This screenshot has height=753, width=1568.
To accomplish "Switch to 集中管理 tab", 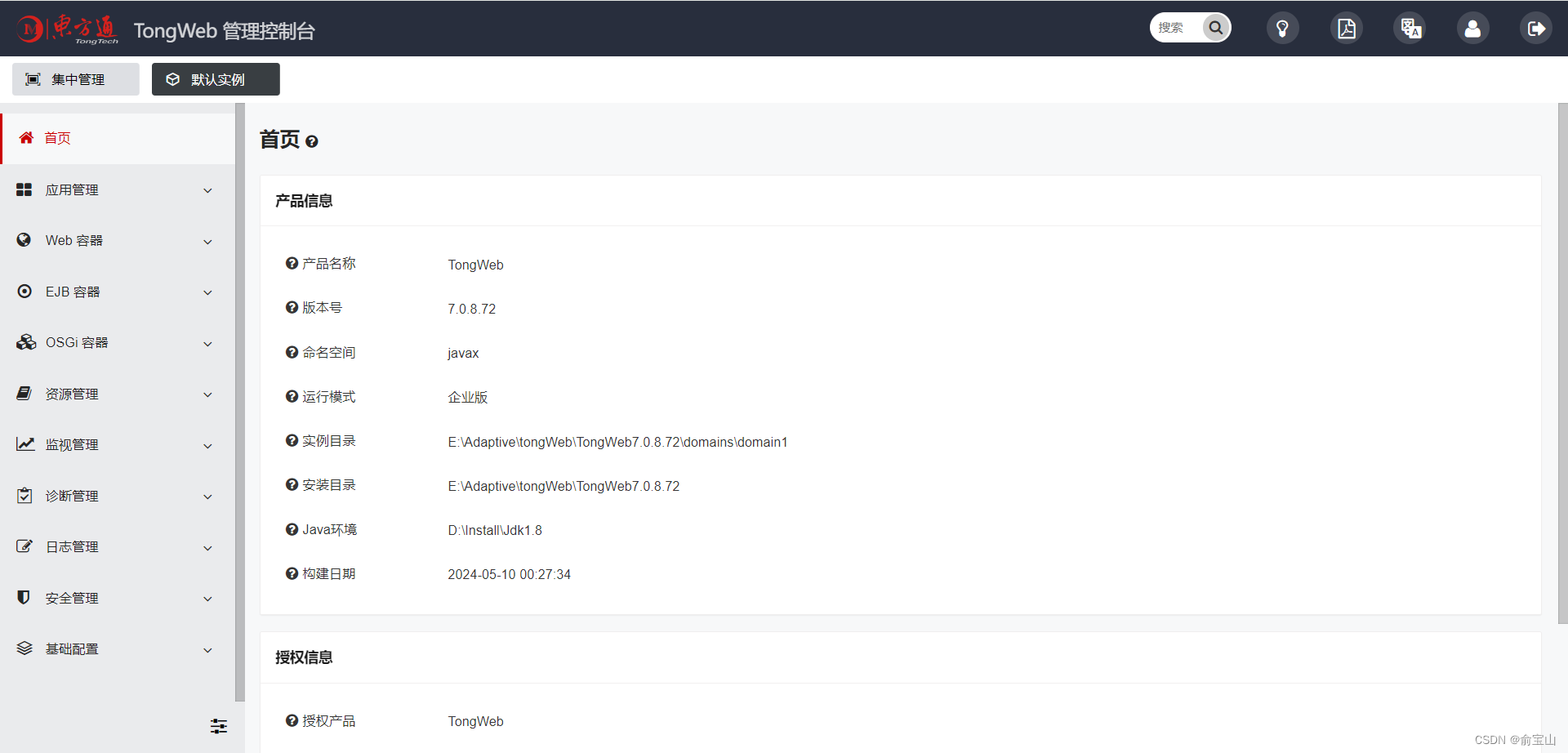I will (76, 79).
